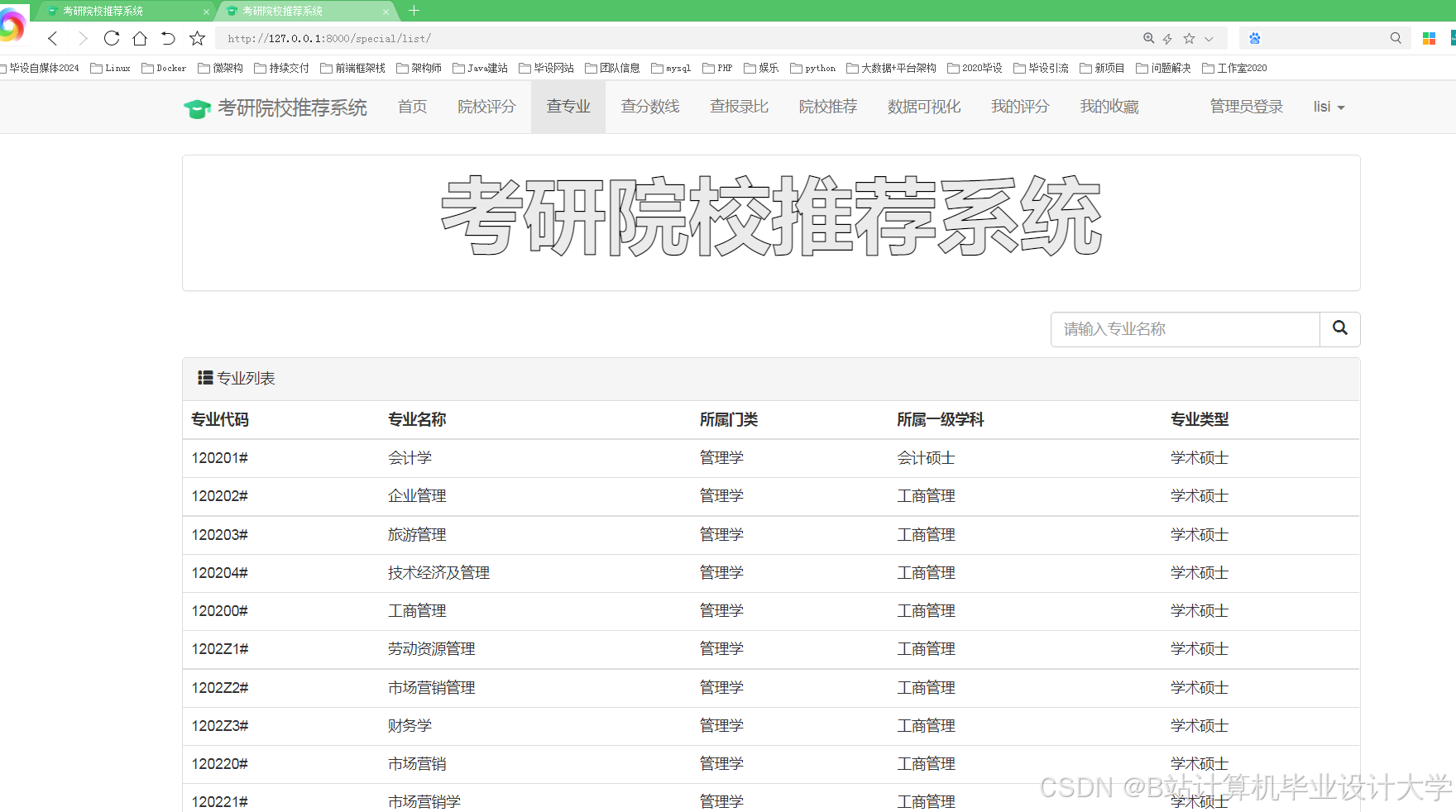This screenshot has height=812, width=1456.
Task: Switch to the 查分数线 tab
Action: [650, 106]
